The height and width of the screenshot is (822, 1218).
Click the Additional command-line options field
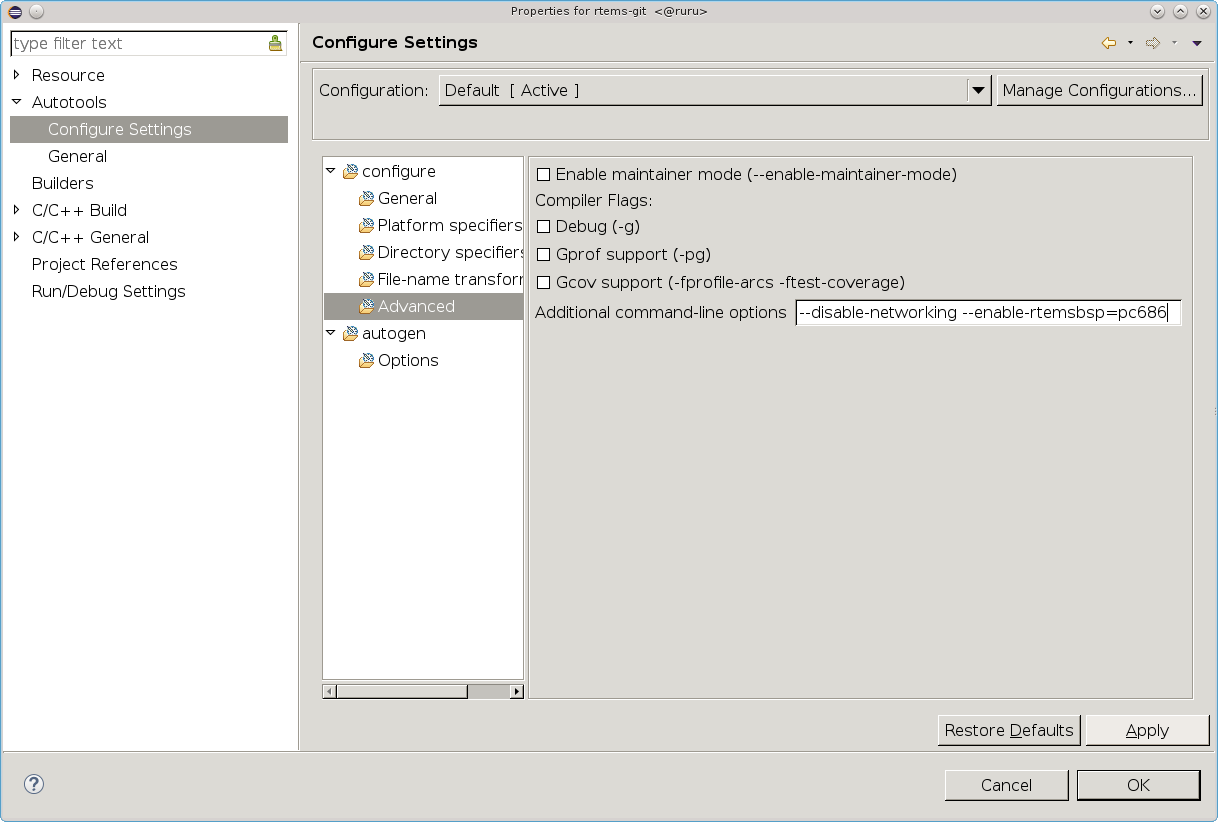(988, 313)
